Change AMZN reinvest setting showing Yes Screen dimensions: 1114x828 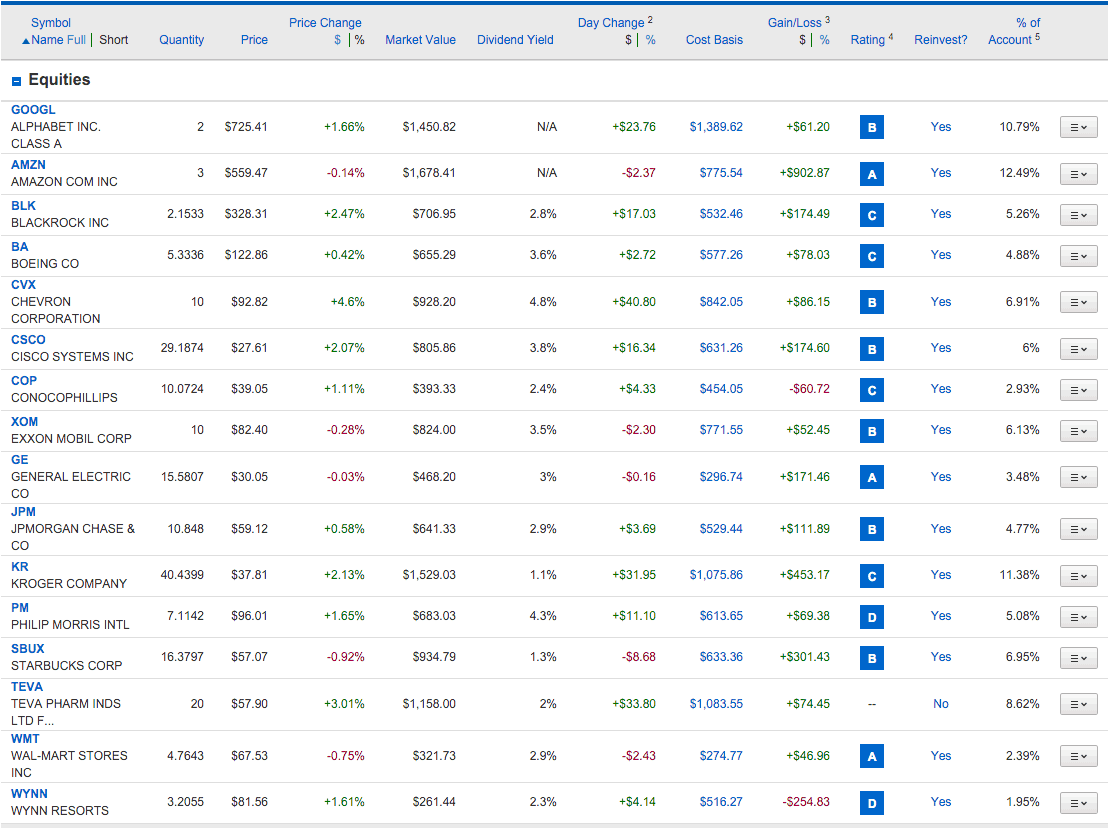tap(941, 173)
